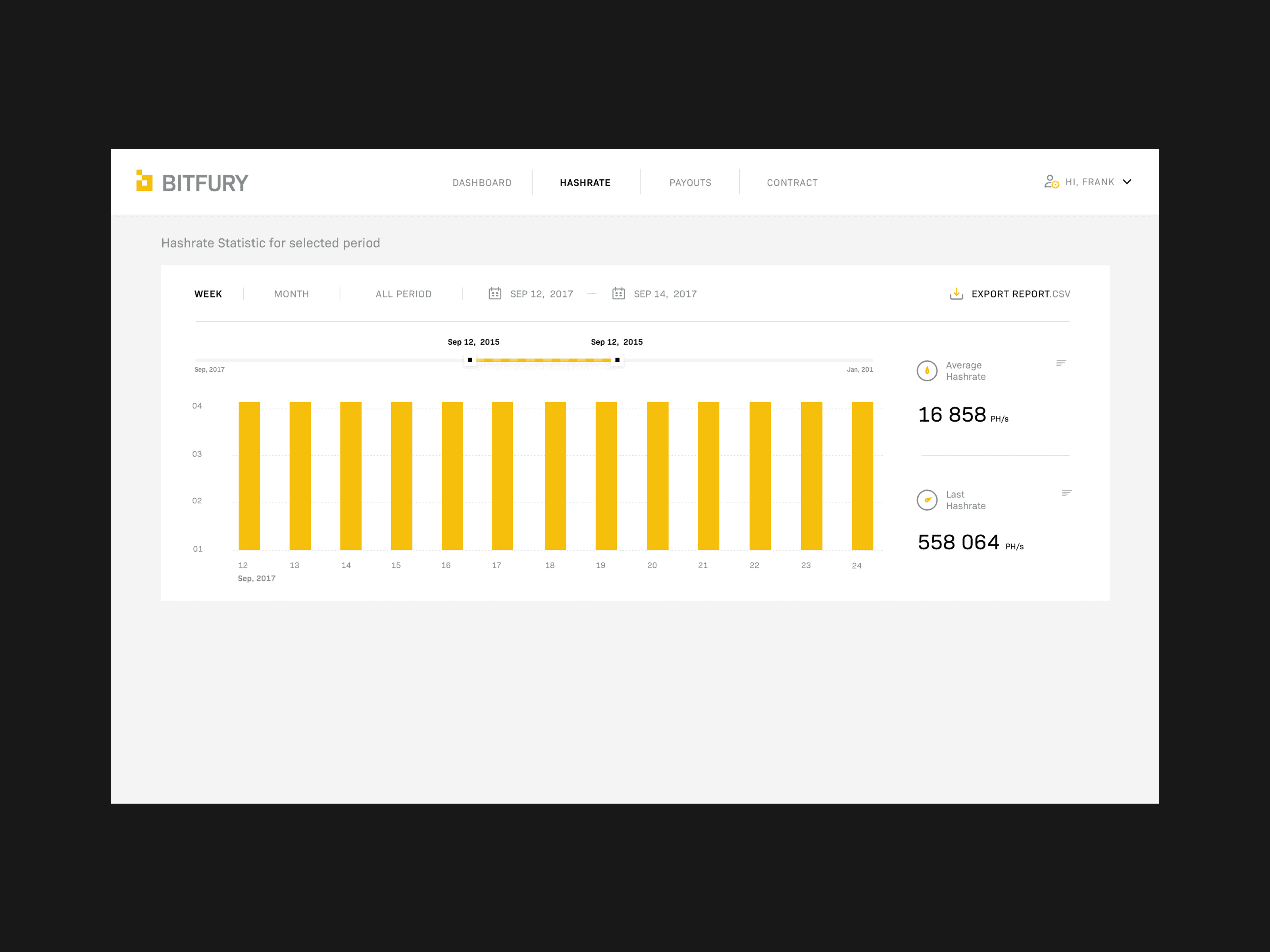The height and width of the screenshot is (952, 1270).
Task: Open the Last Hashrate options menu icon
Action: (1067, 493)
